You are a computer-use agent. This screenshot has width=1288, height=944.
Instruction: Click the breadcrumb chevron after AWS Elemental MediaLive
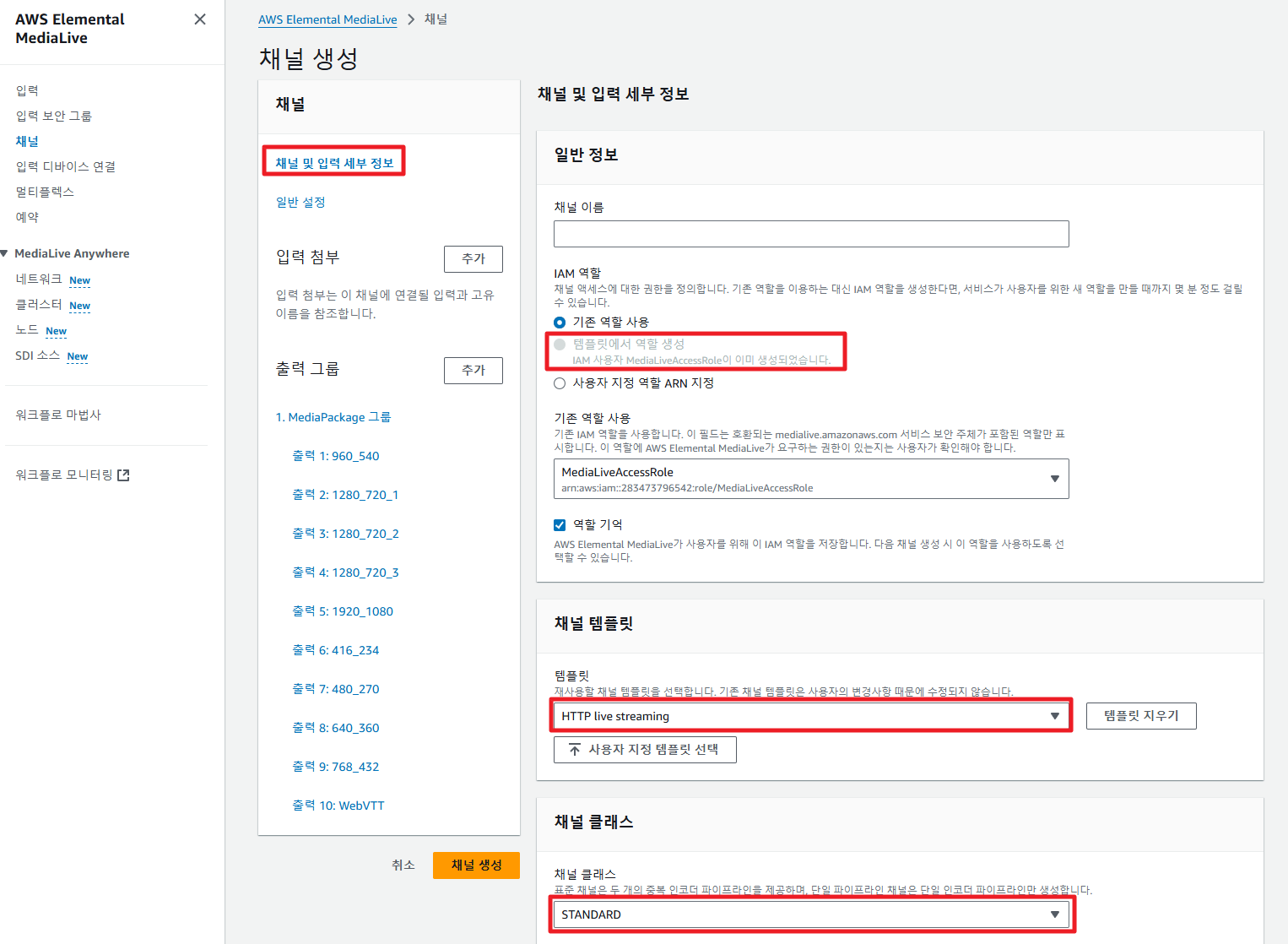point(411,19)
